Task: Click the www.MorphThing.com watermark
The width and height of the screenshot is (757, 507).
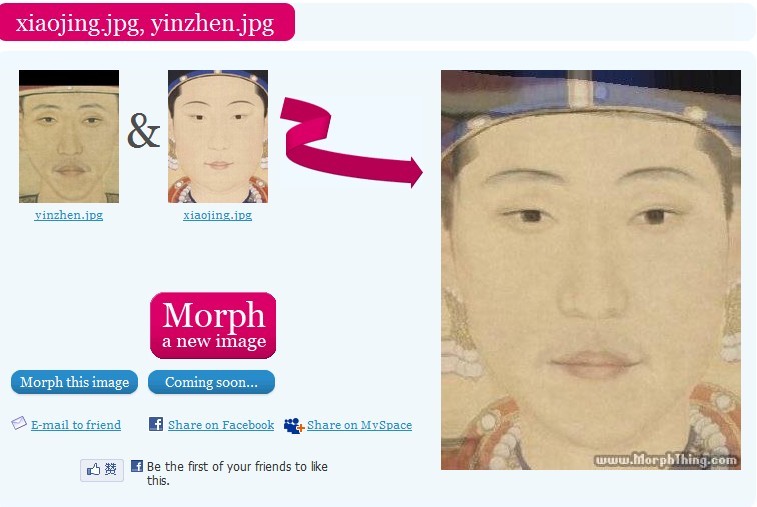Action: [x=666, y=460]
